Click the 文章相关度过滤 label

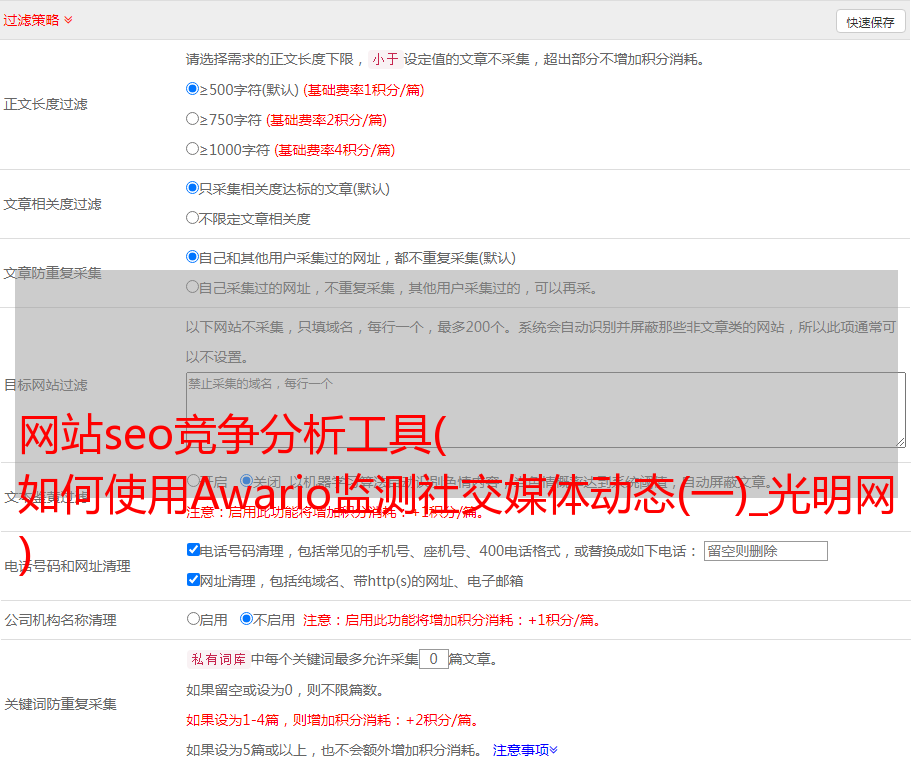(x=52, y=204)
